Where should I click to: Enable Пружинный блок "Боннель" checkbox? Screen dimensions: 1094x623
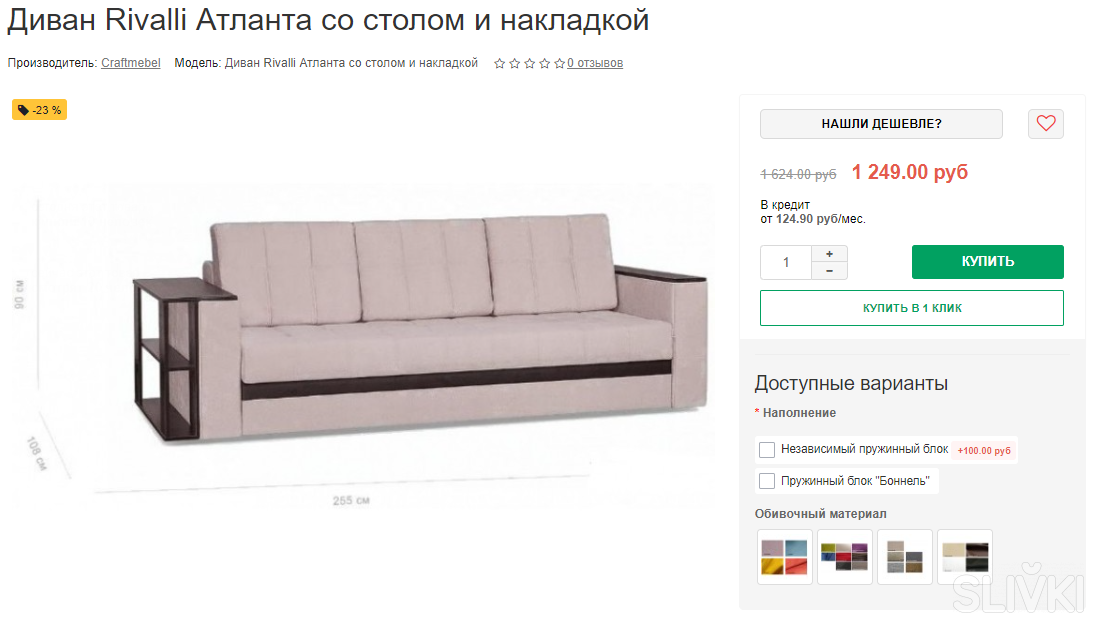click(x=767, y=481)
